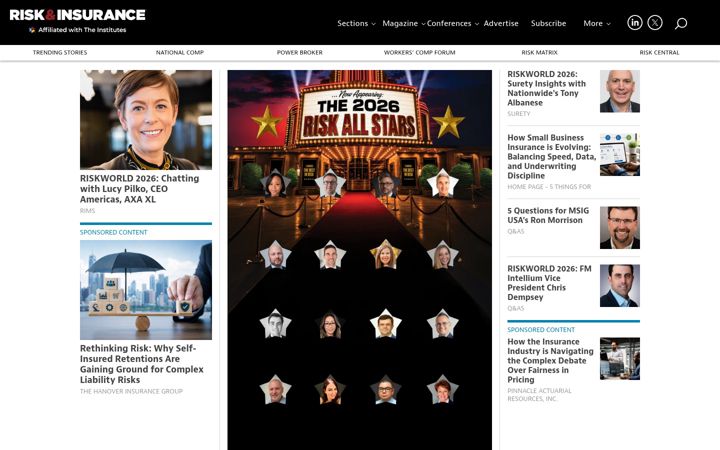This screenshot has width=720, height=450.
Task: Open the 2026 Risk All Stars marquee
Action: pos(359,115)
